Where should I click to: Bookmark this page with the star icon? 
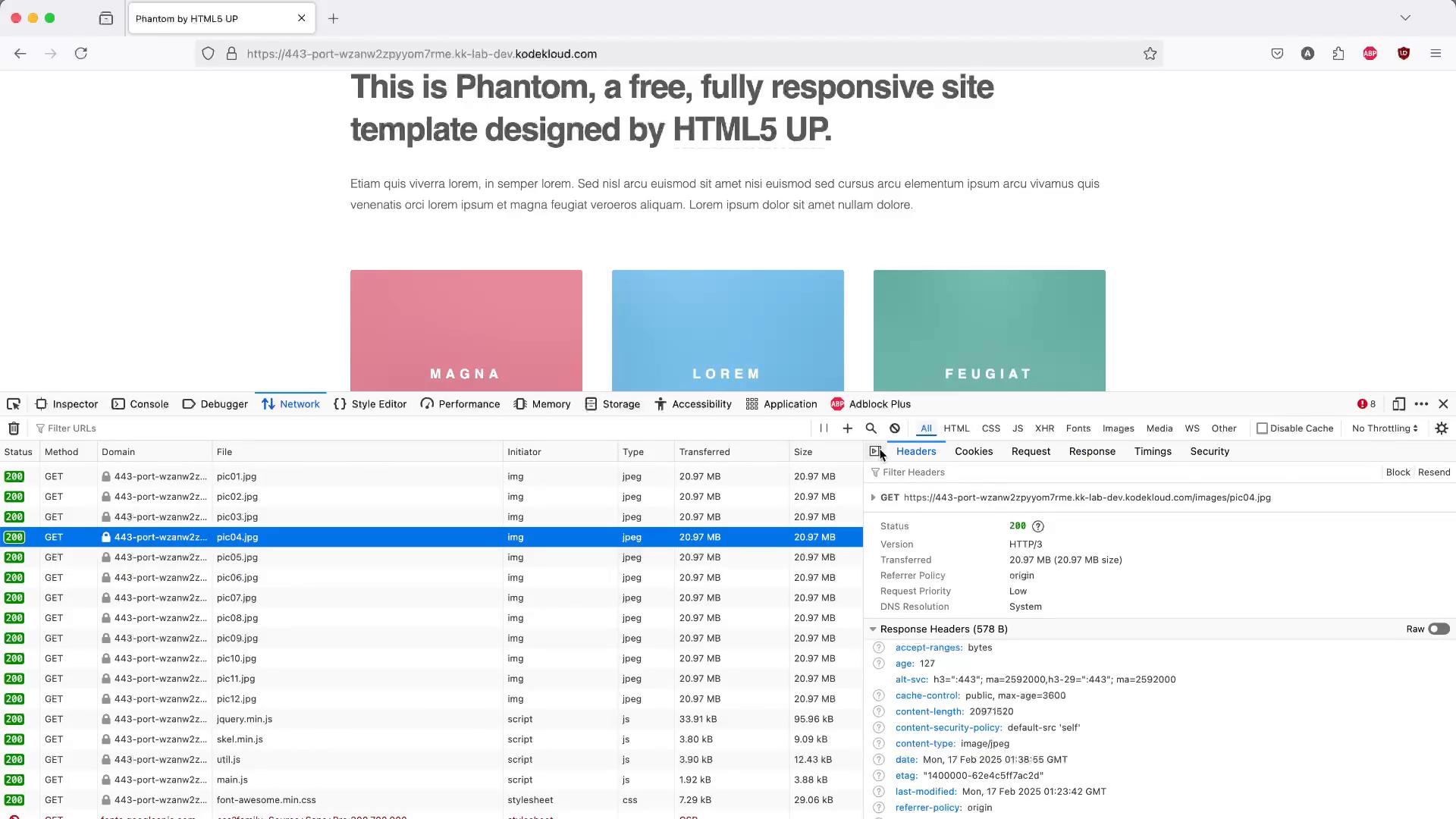(1150, 54)
